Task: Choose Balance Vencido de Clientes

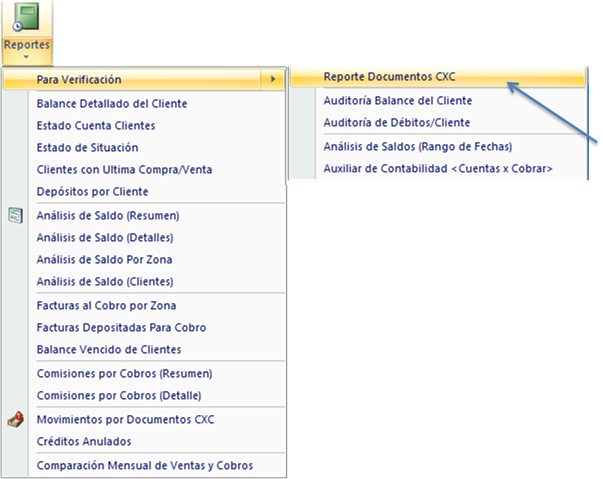Action: 109,349
